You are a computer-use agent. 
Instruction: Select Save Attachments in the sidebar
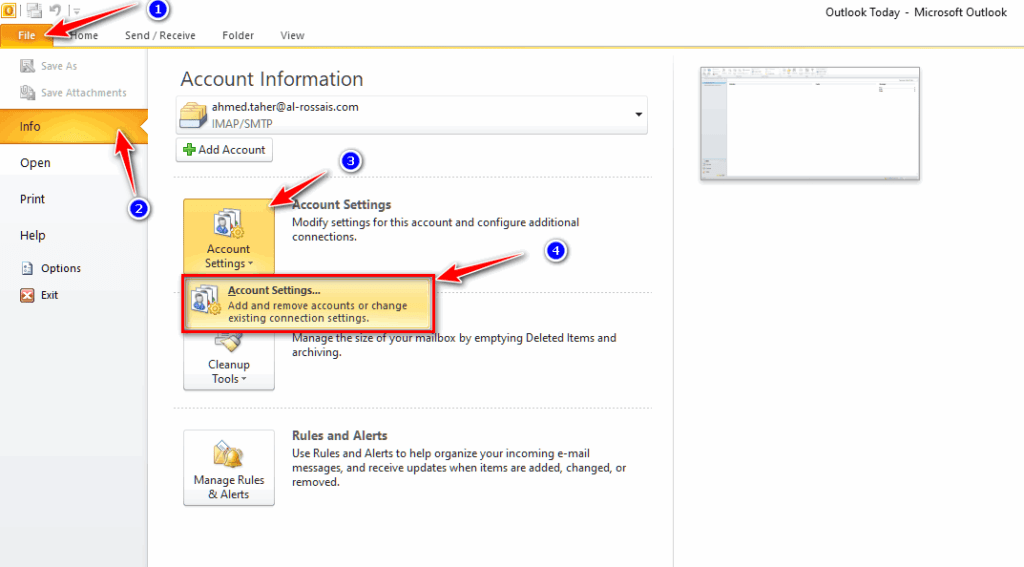(x=83, y=93)
